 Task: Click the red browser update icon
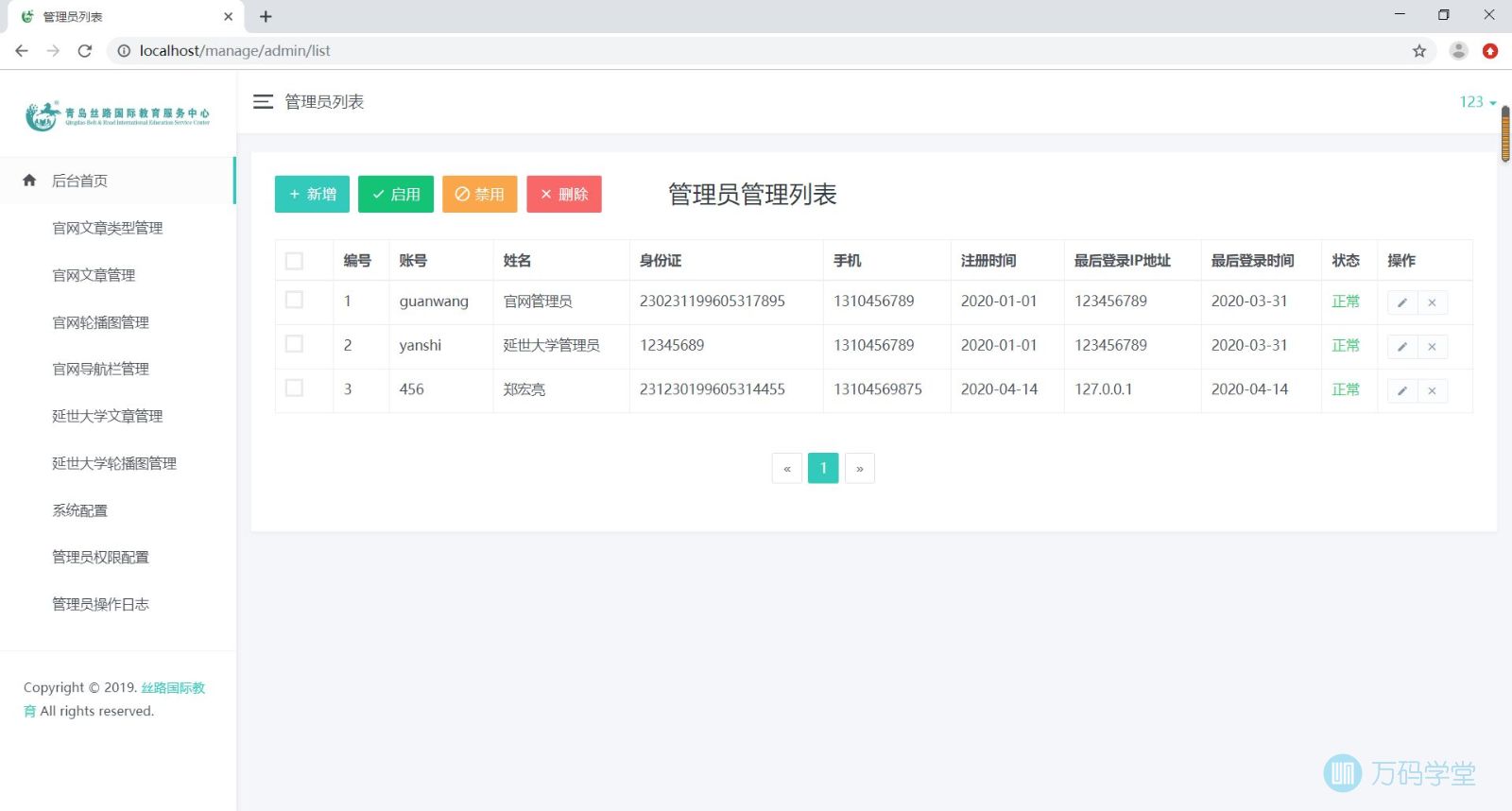[x=1490, y=51]
